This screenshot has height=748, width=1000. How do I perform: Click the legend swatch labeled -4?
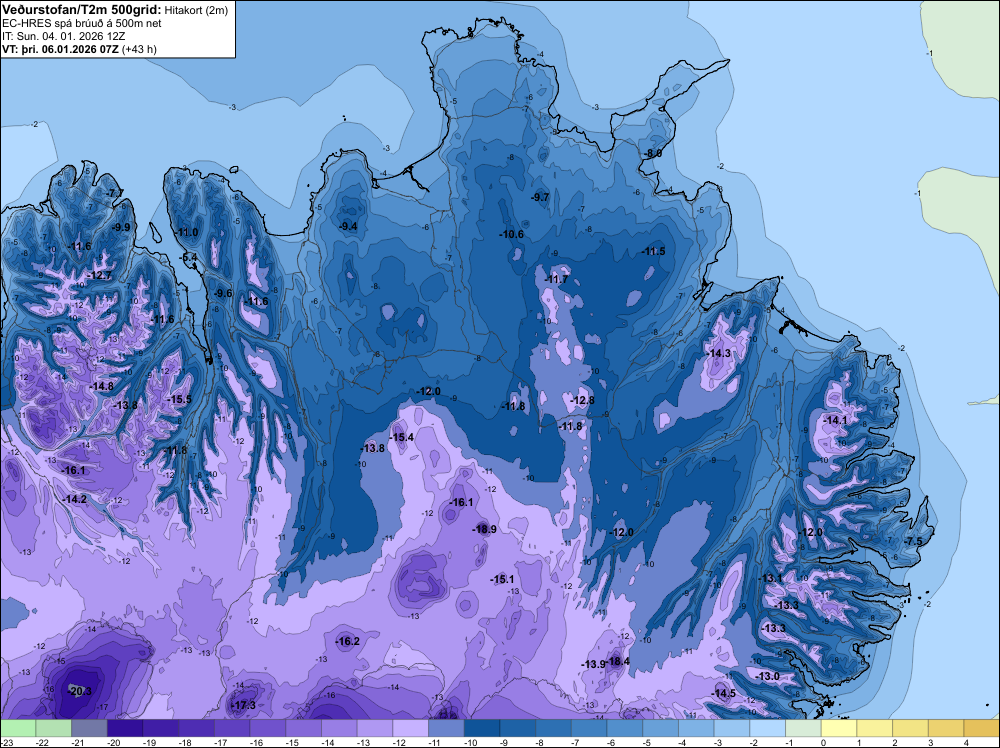pos(696,728)
